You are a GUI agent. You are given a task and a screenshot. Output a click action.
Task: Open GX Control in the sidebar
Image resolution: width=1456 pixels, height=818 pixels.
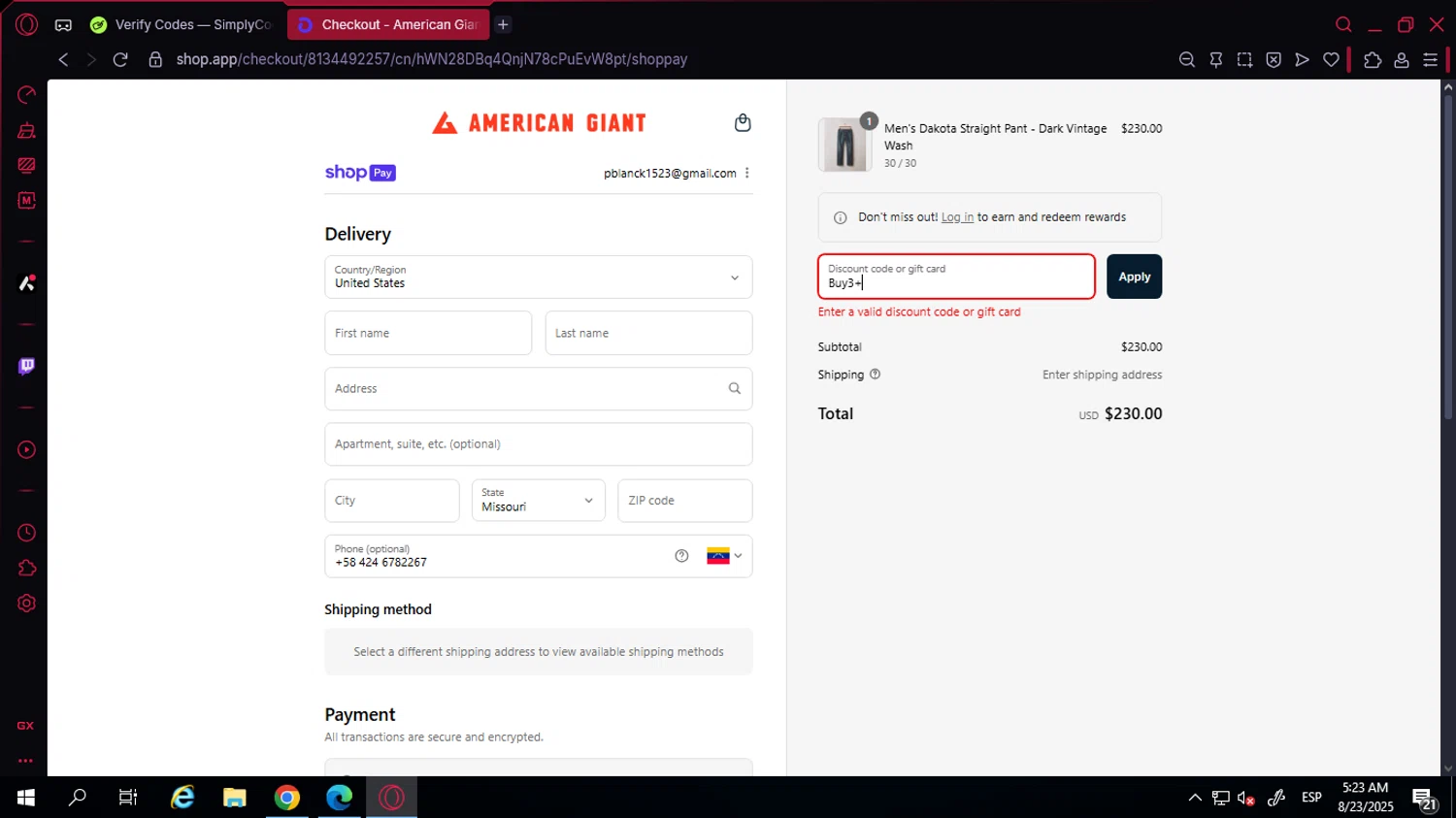pos(26,94)
